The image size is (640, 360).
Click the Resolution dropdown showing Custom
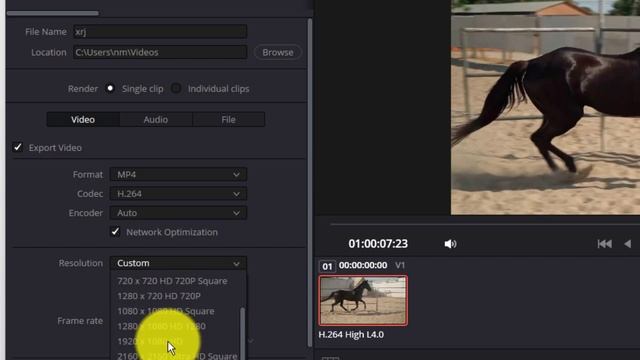pos(178,263)
